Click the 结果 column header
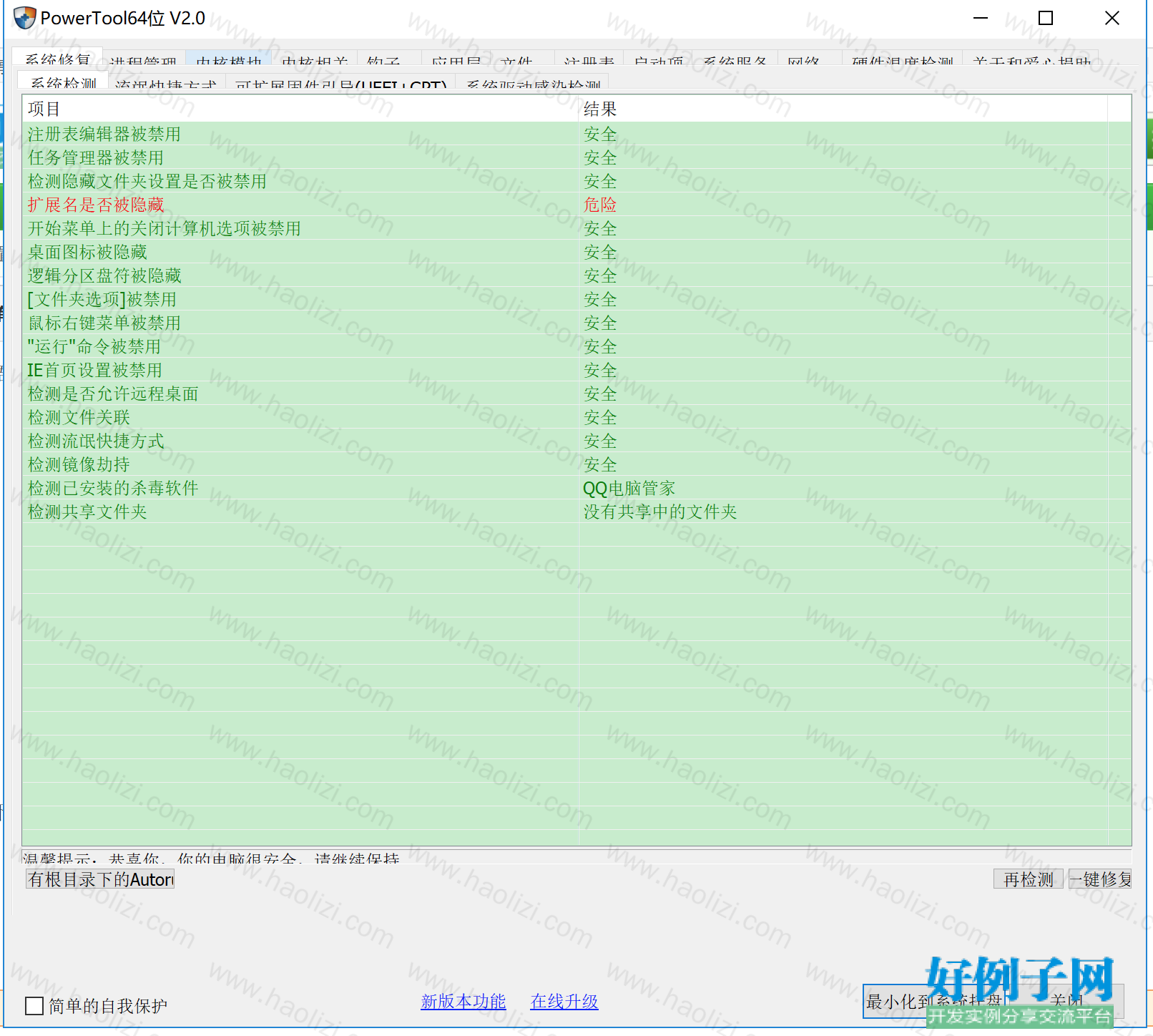 [843, 109]
